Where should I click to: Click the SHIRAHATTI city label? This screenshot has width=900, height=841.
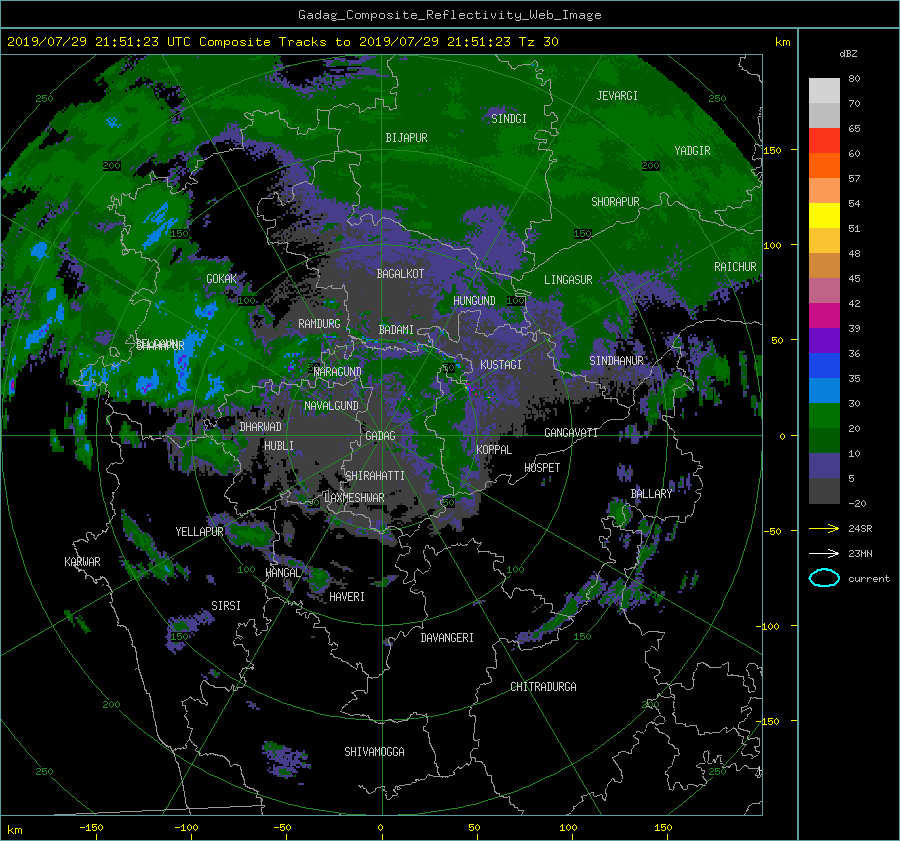pyautogui.click(x=375, y=476)
